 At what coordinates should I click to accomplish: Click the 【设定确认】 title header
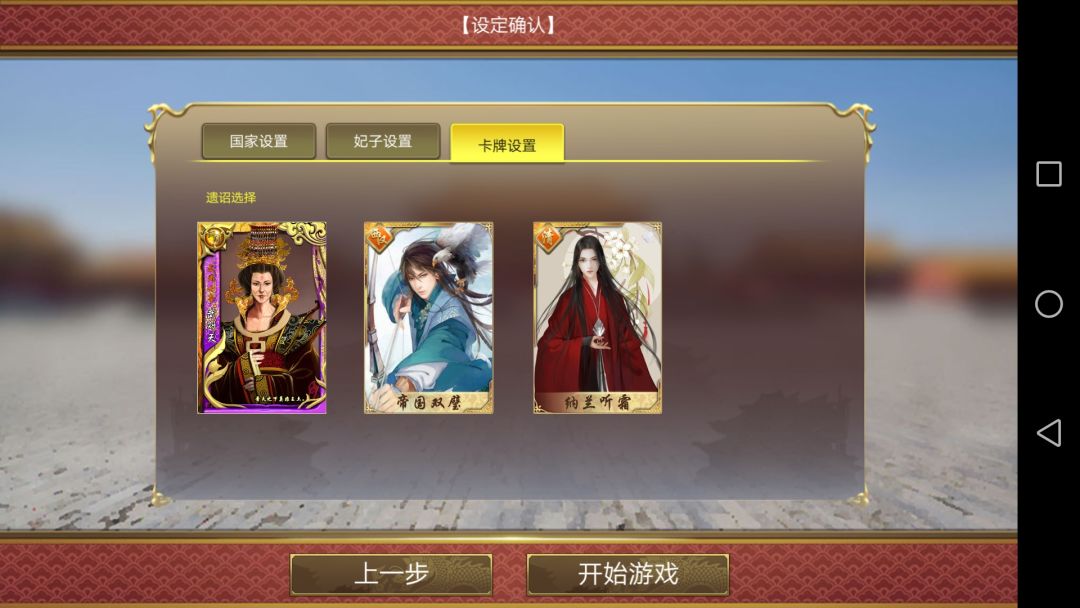[x=508, y=25]
